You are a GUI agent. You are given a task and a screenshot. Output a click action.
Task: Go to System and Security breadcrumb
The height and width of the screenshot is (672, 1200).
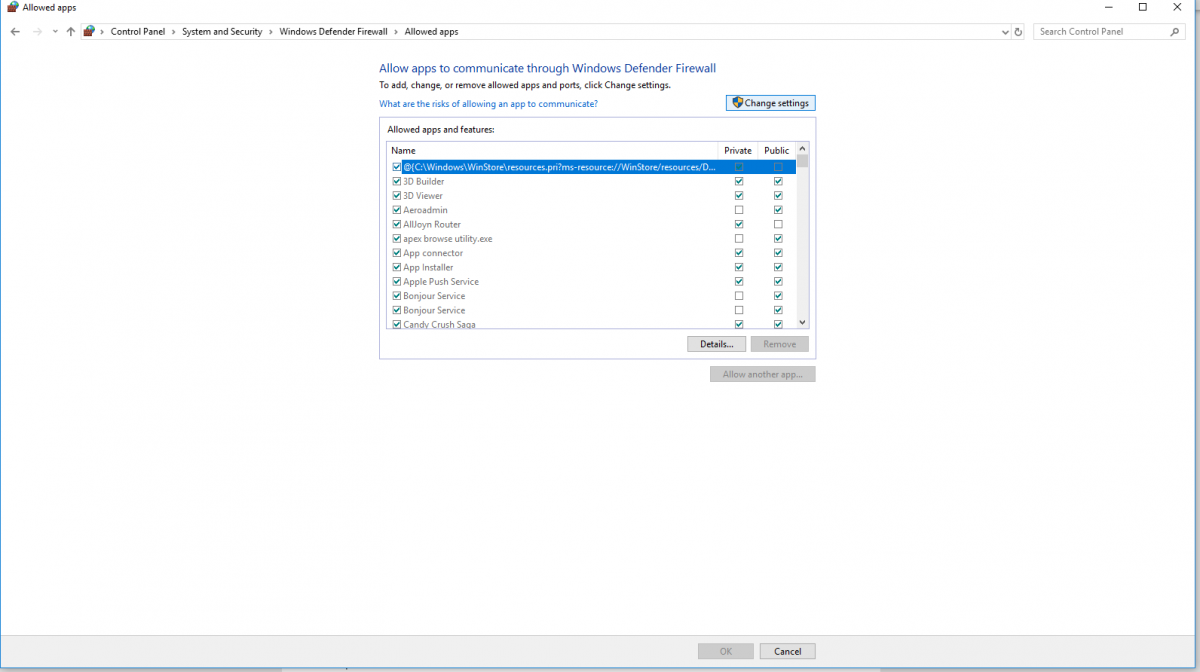(x=222, y=32)
